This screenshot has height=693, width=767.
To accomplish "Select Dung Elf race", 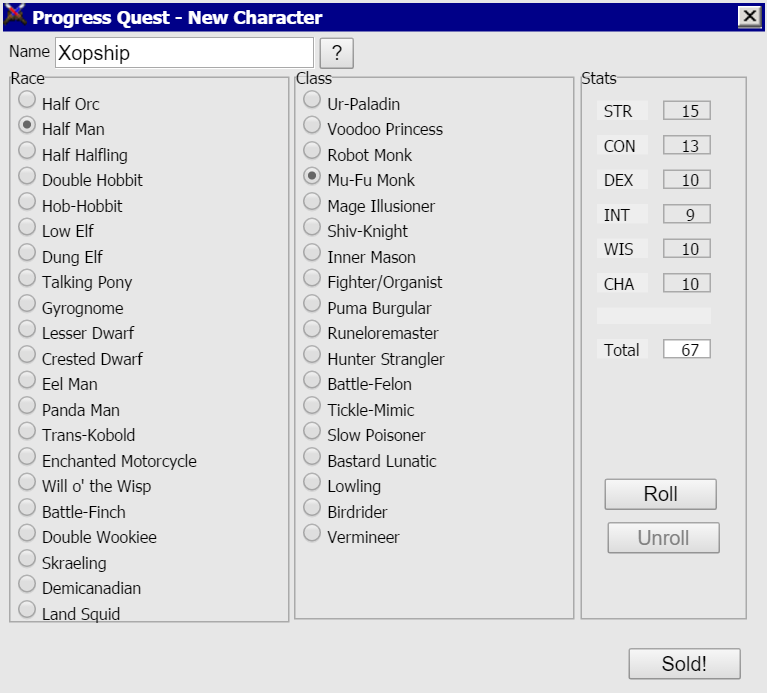I will (27, 253).
